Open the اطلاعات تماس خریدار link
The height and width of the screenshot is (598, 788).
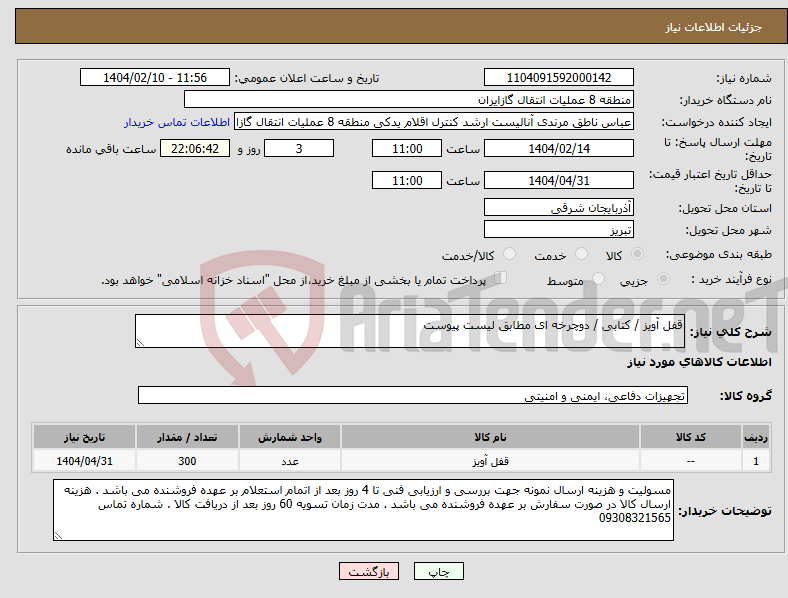[177, 122]
